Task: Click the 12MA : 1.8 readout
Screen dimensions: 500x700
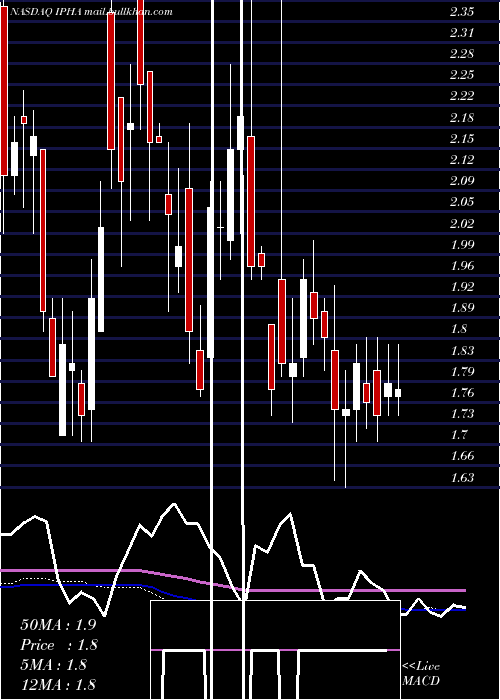Action: point(58,685)
